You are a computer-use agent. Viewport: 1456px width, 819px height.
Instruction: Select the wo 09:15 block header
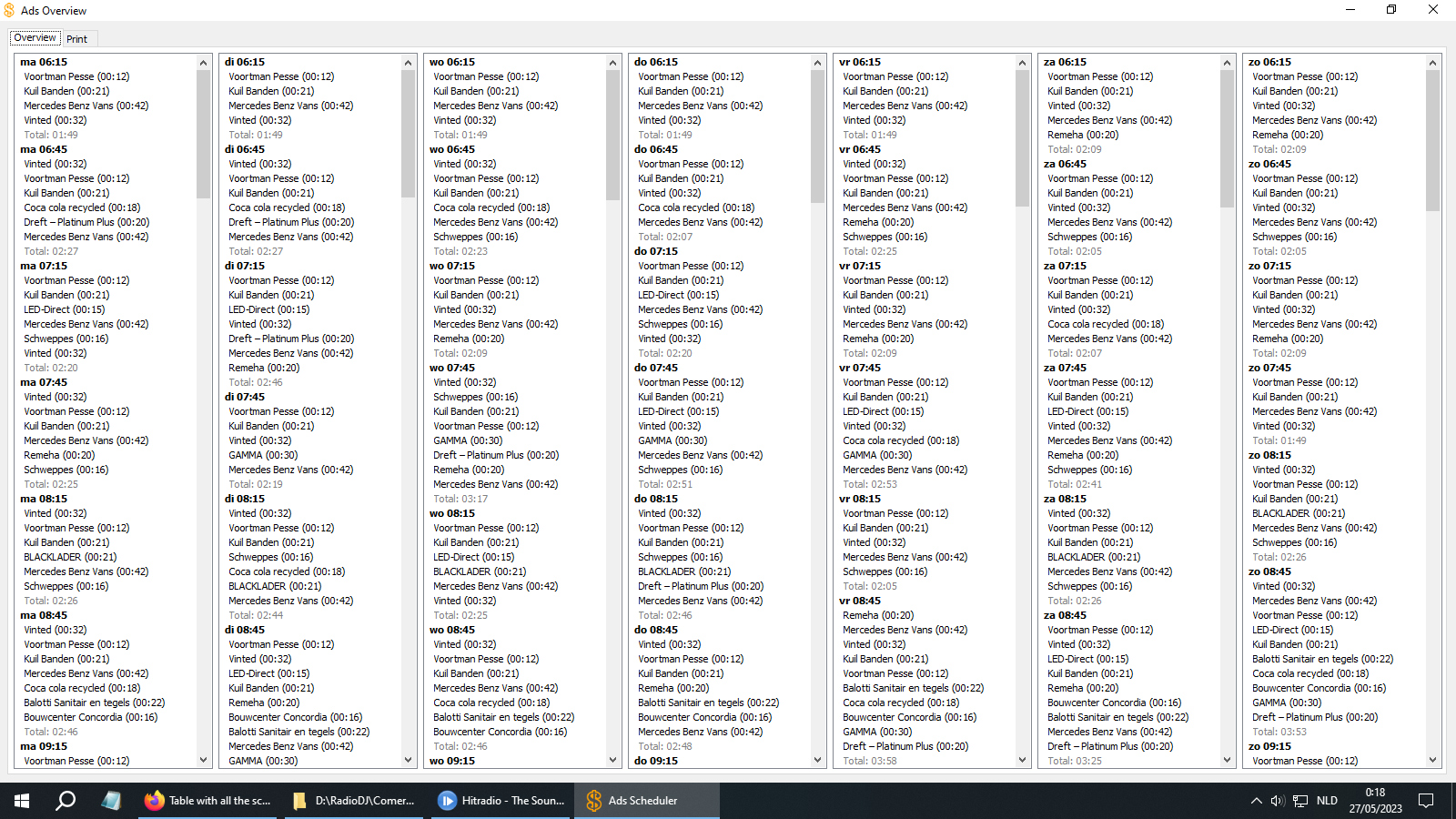coord(452,761)
